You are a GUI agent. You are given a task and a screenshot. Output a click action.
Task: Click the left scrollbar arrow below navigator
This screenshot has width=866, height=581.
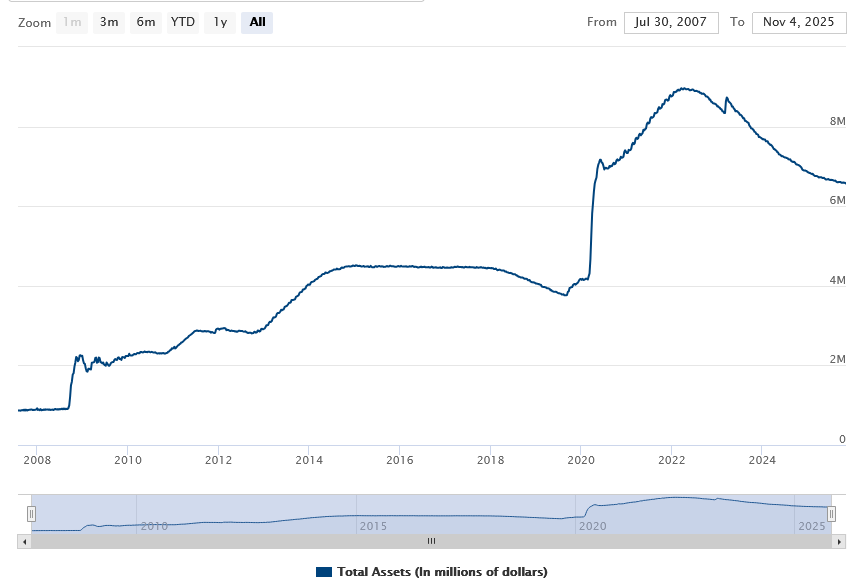(22, 541)
